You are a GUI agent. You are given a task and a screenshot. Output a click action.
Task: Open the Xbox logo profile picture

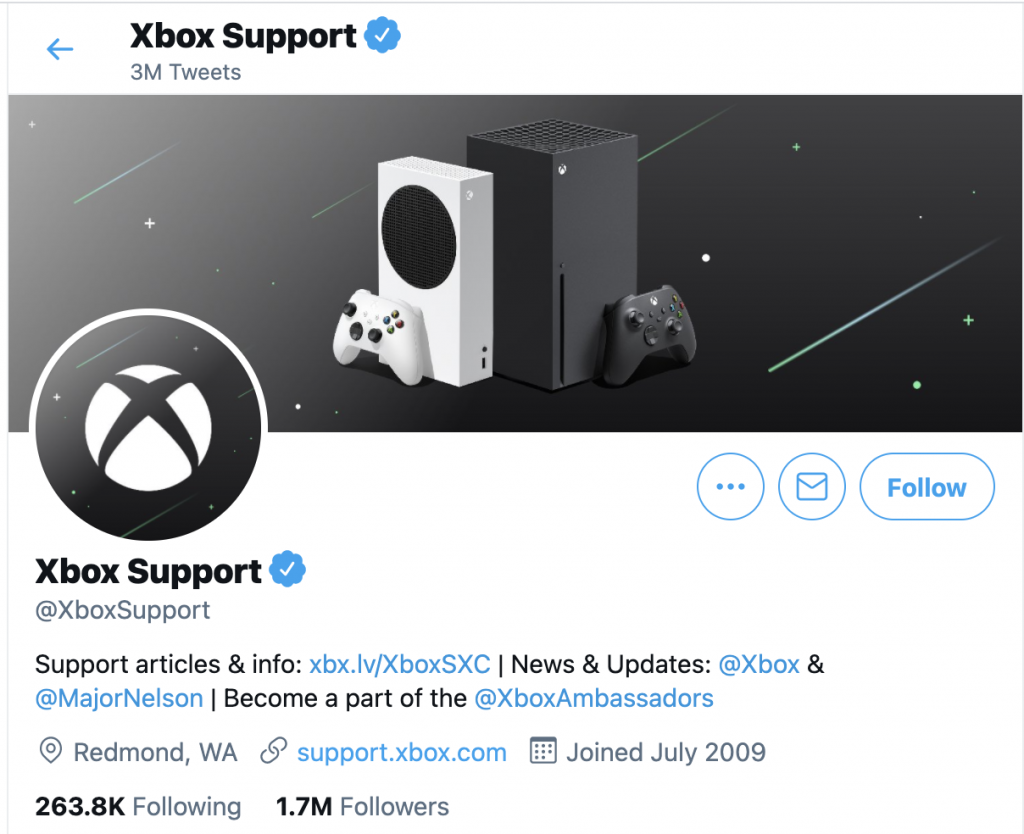click(149, 427)
